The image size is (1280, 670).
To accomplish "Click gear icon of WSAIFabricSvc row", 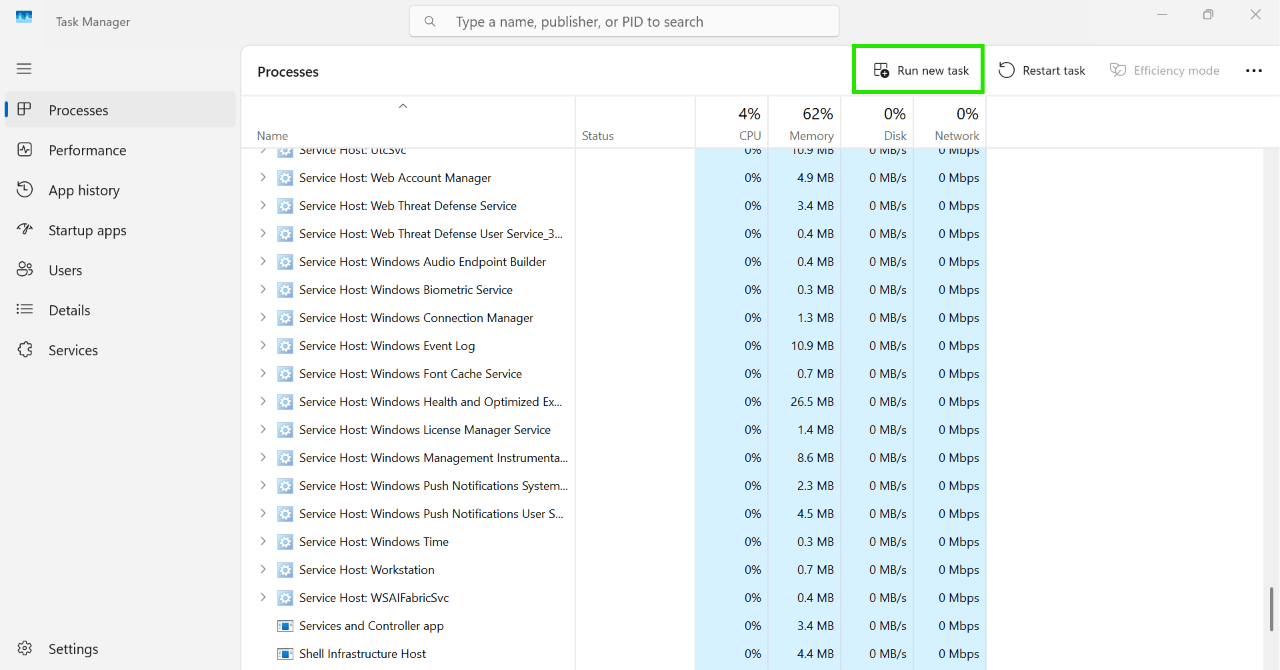I will pos(285,598).
